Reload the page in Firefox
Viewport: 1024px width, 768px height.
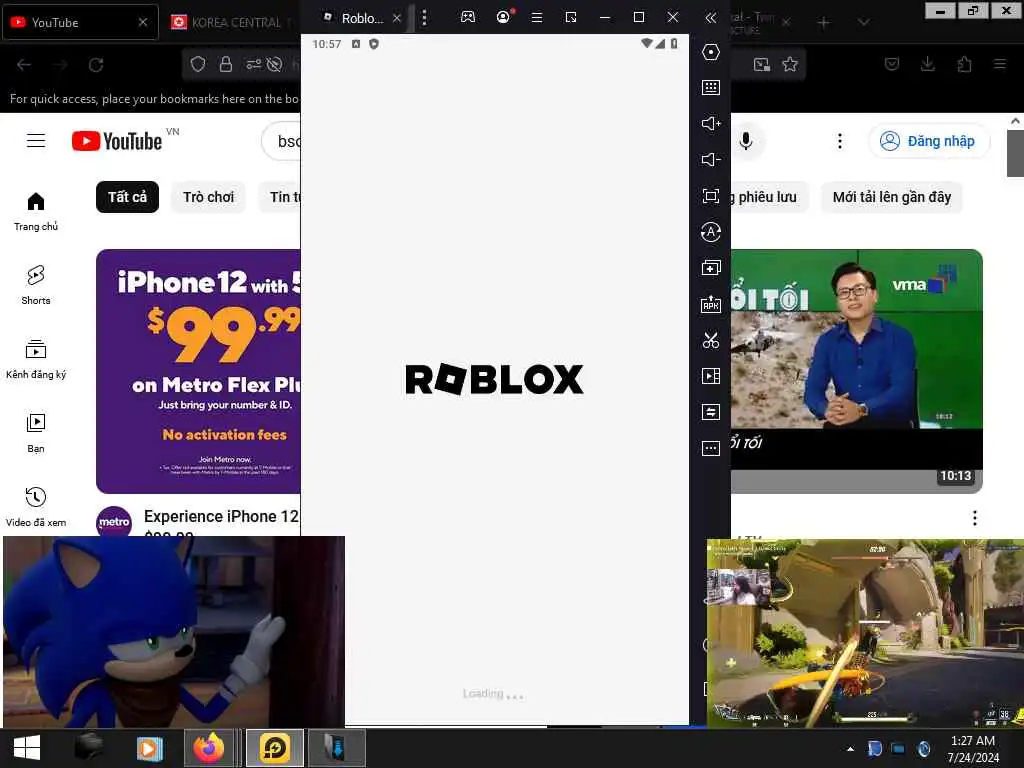click(96, 65)
